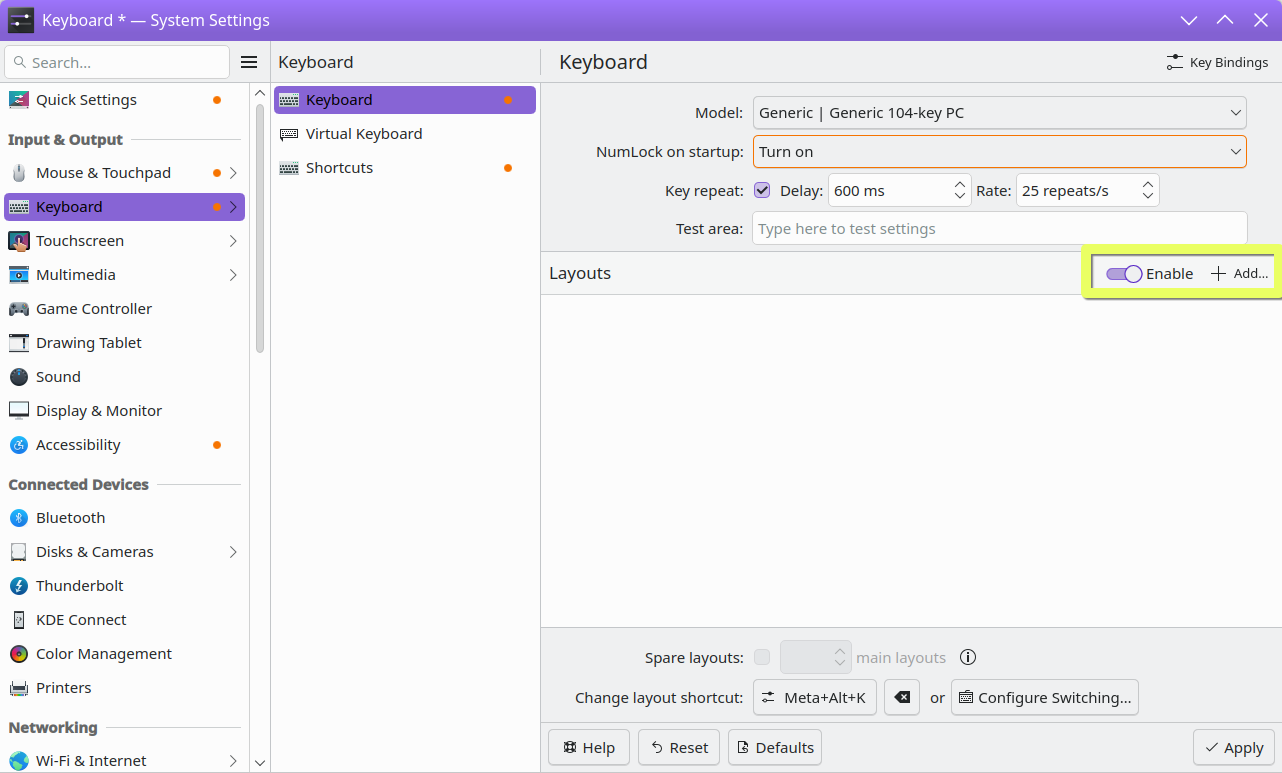Open Configure Switching dialog

[1045, 697]
